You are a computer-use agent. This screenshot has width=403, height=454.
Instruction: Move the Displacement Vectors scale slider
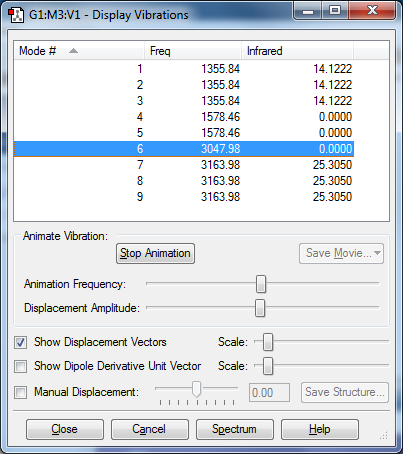point(268,342)
